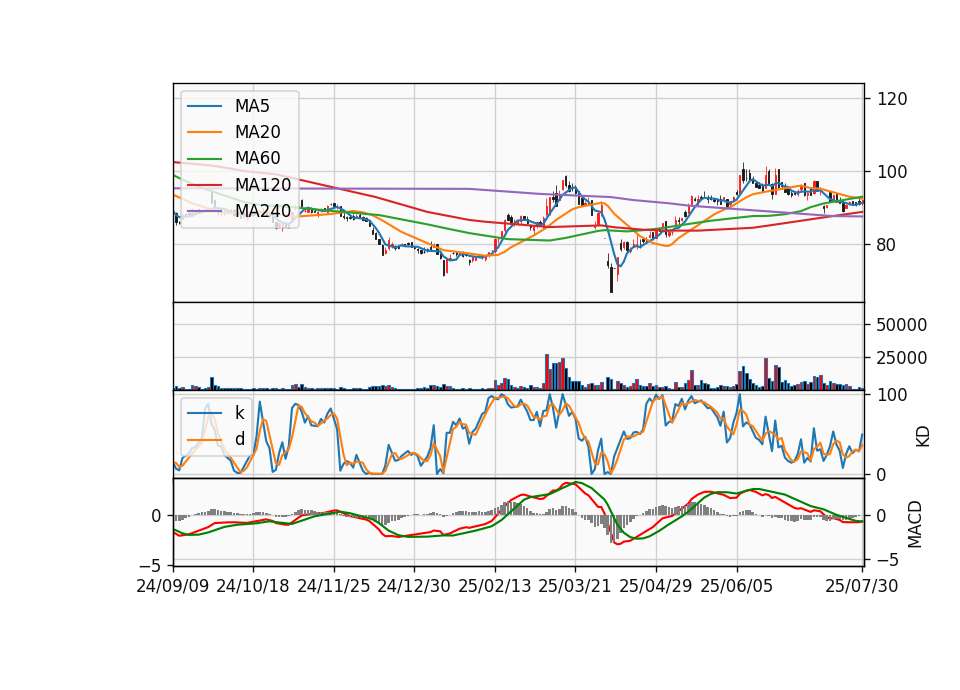Click the 25/02/13 date label
This screenshot has width=960, height=690.
click(x=495, y=586)
